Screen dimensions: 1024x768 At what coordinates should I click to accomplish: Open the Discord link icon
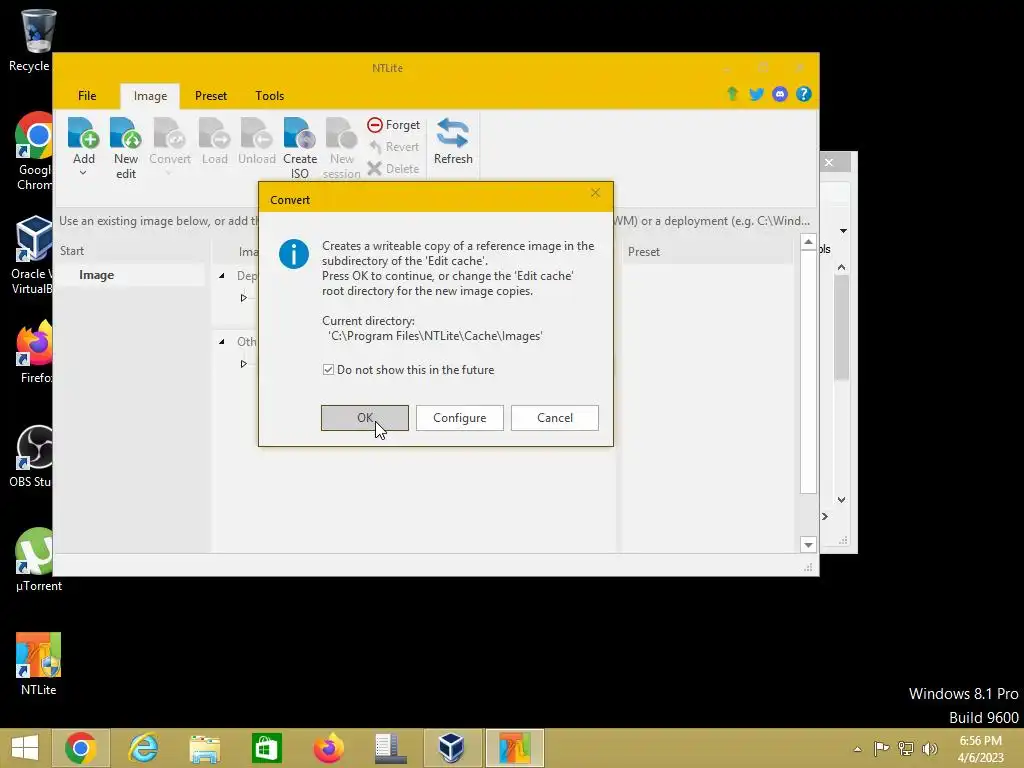(780, 94)
